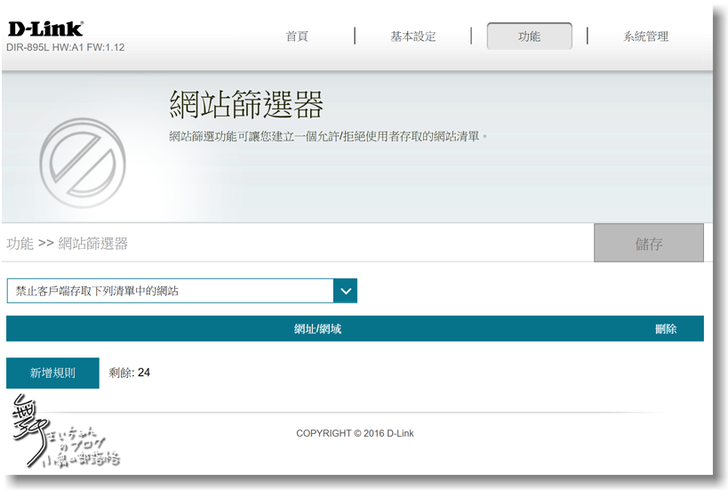Open the 系統管理 menu
728x490 pixels.
click(x=645, y=36)
